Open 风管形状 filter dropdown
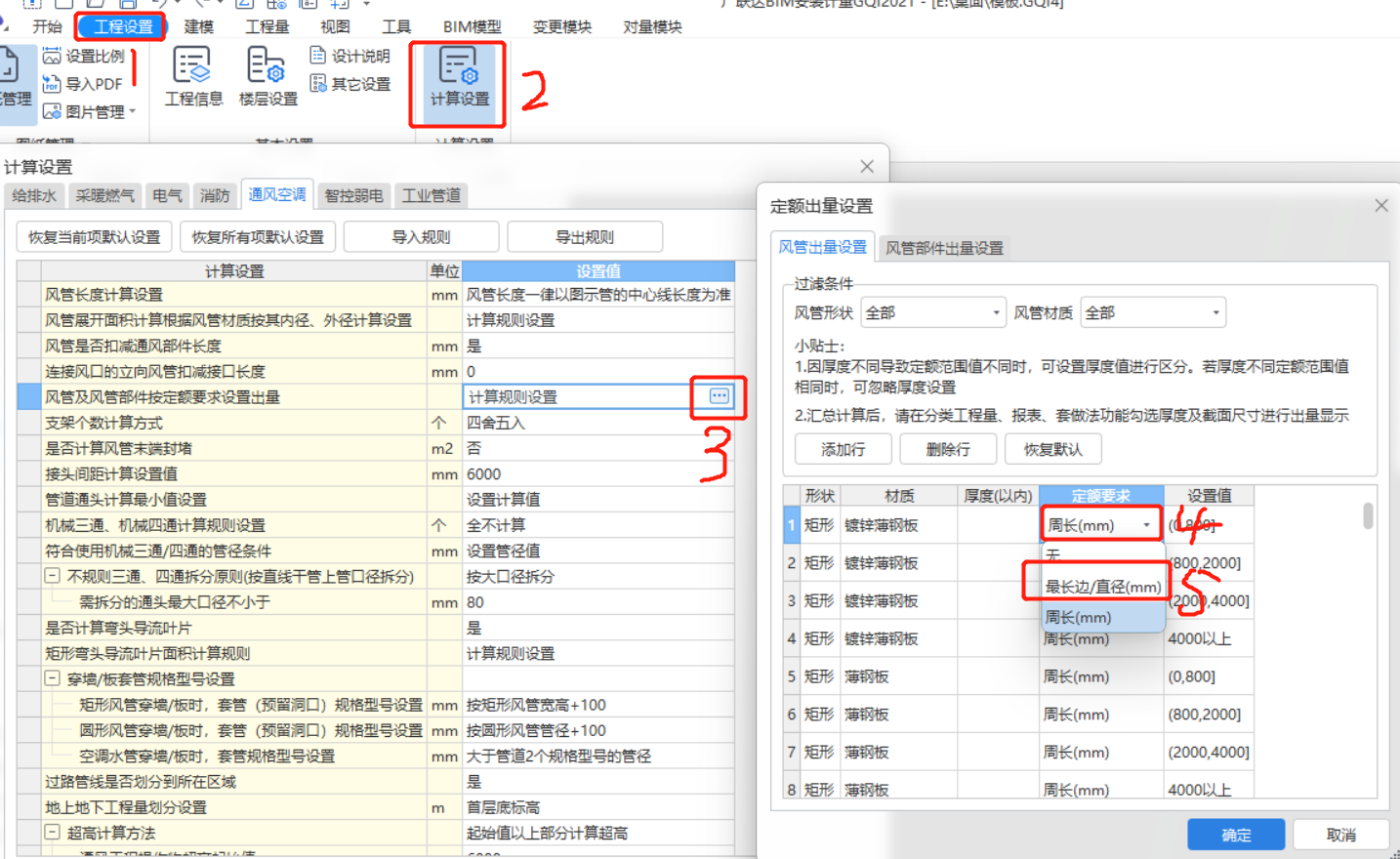 tap(933, 312)
